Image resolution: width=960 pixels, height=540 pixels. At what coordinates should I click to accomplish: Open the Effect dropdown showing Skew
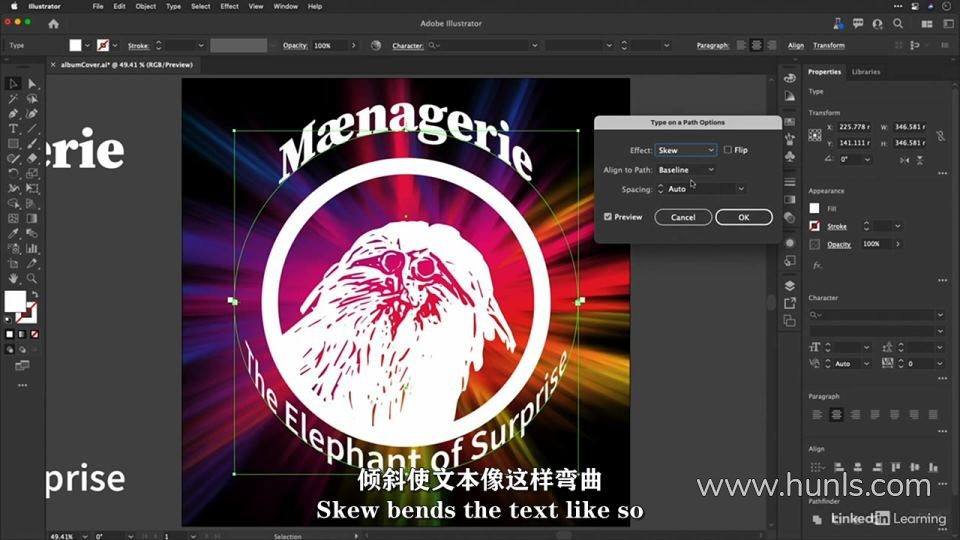(x=686, y=150)
